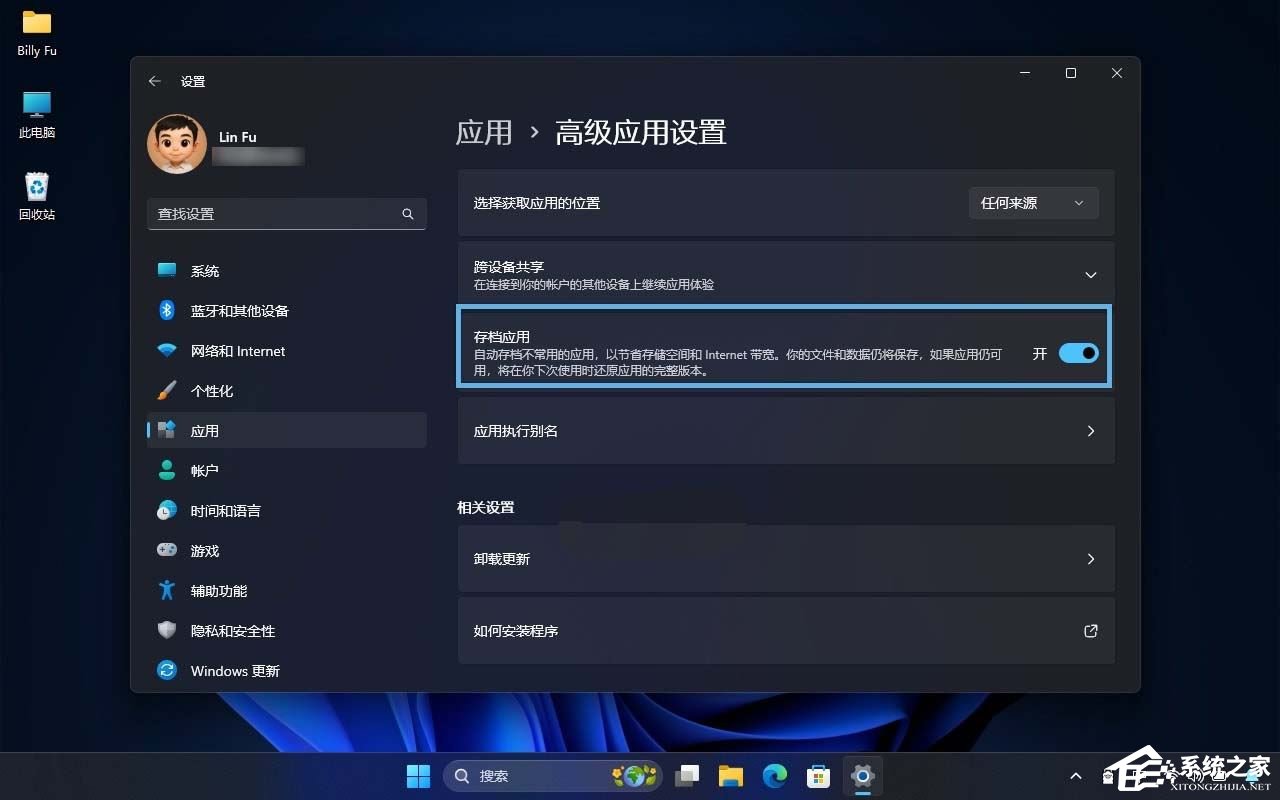Expand the 跨设备共享 section
Viewport: 1280px width, 800px height.
click(x=1091, y=273)
